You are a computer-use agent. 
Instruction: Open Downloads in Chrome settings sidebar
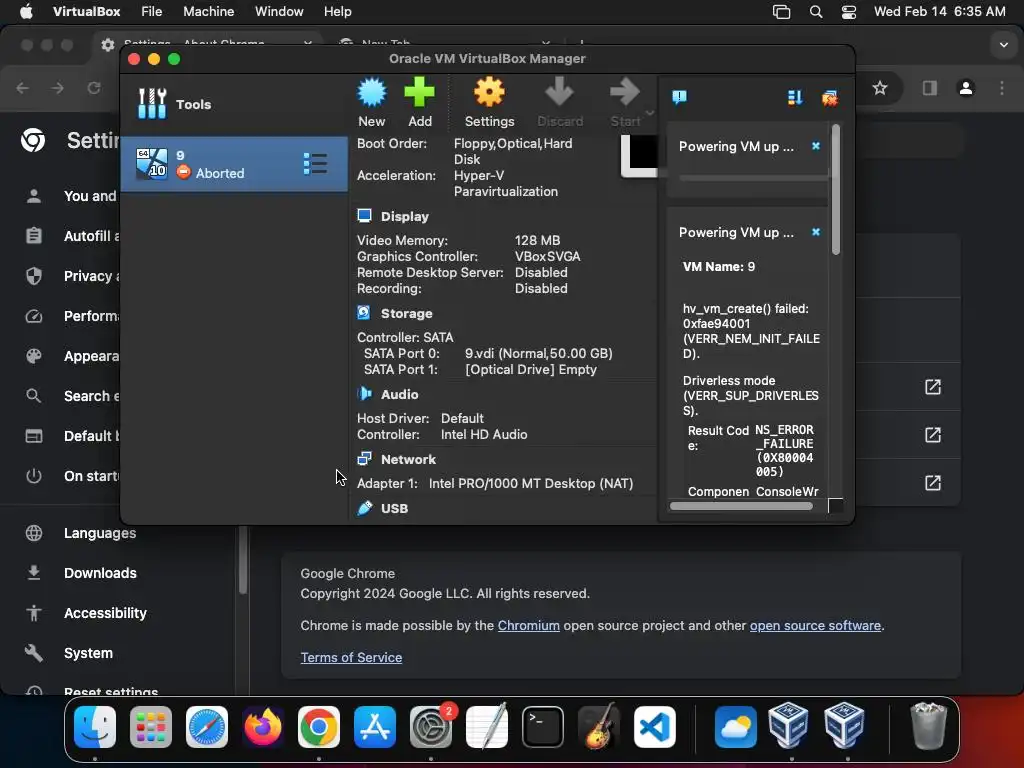(x=100, y=573)
